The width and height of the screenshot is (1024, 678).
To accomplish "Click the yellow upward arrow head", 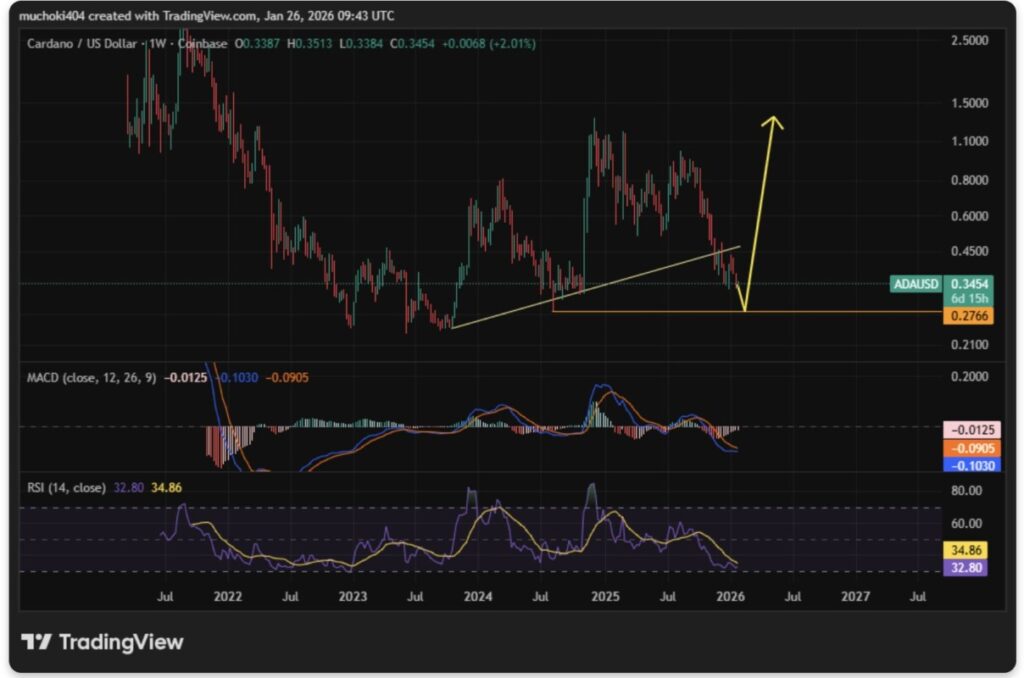I will coord(771,122).
